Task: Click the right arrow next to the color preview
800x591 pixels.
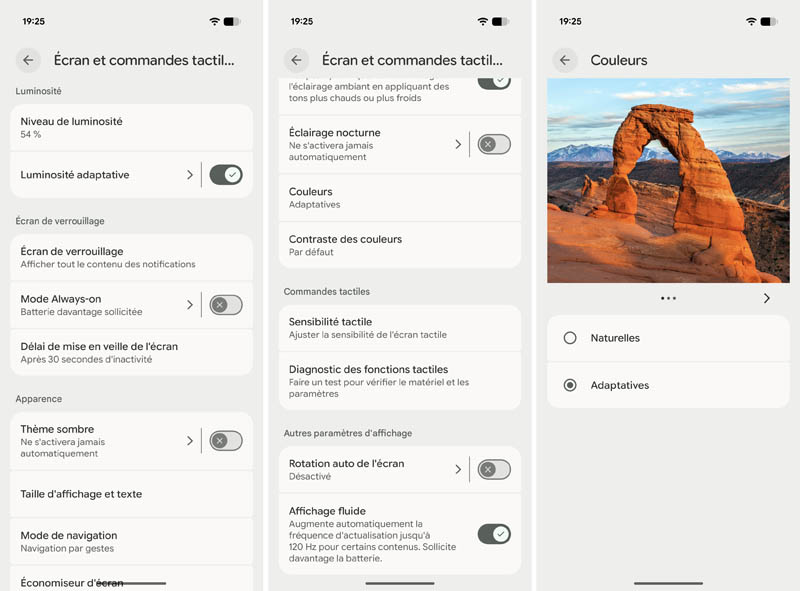Action: point(767,297)
